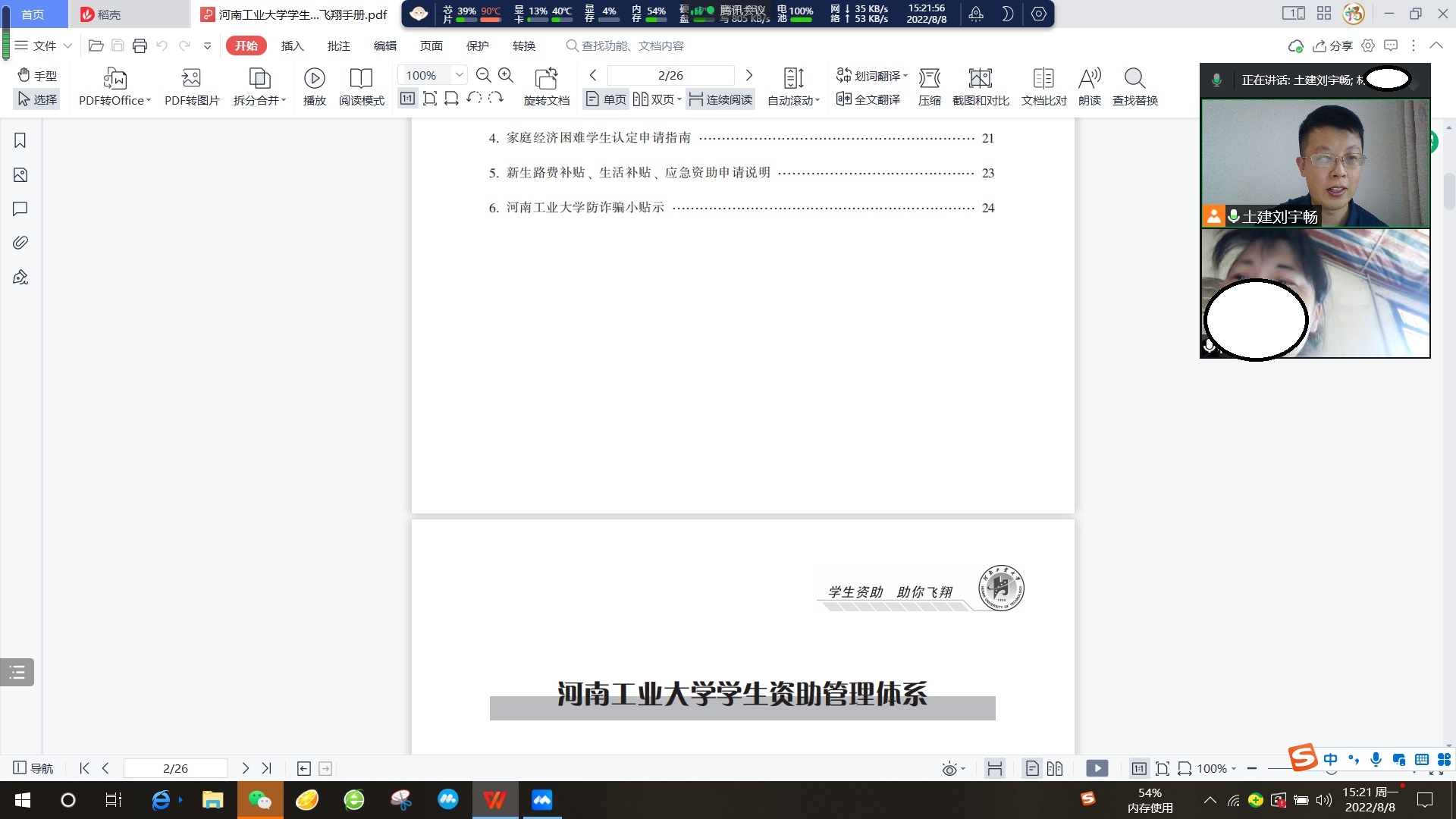
Task: Click the 开始 start tab
Action: 246,45
